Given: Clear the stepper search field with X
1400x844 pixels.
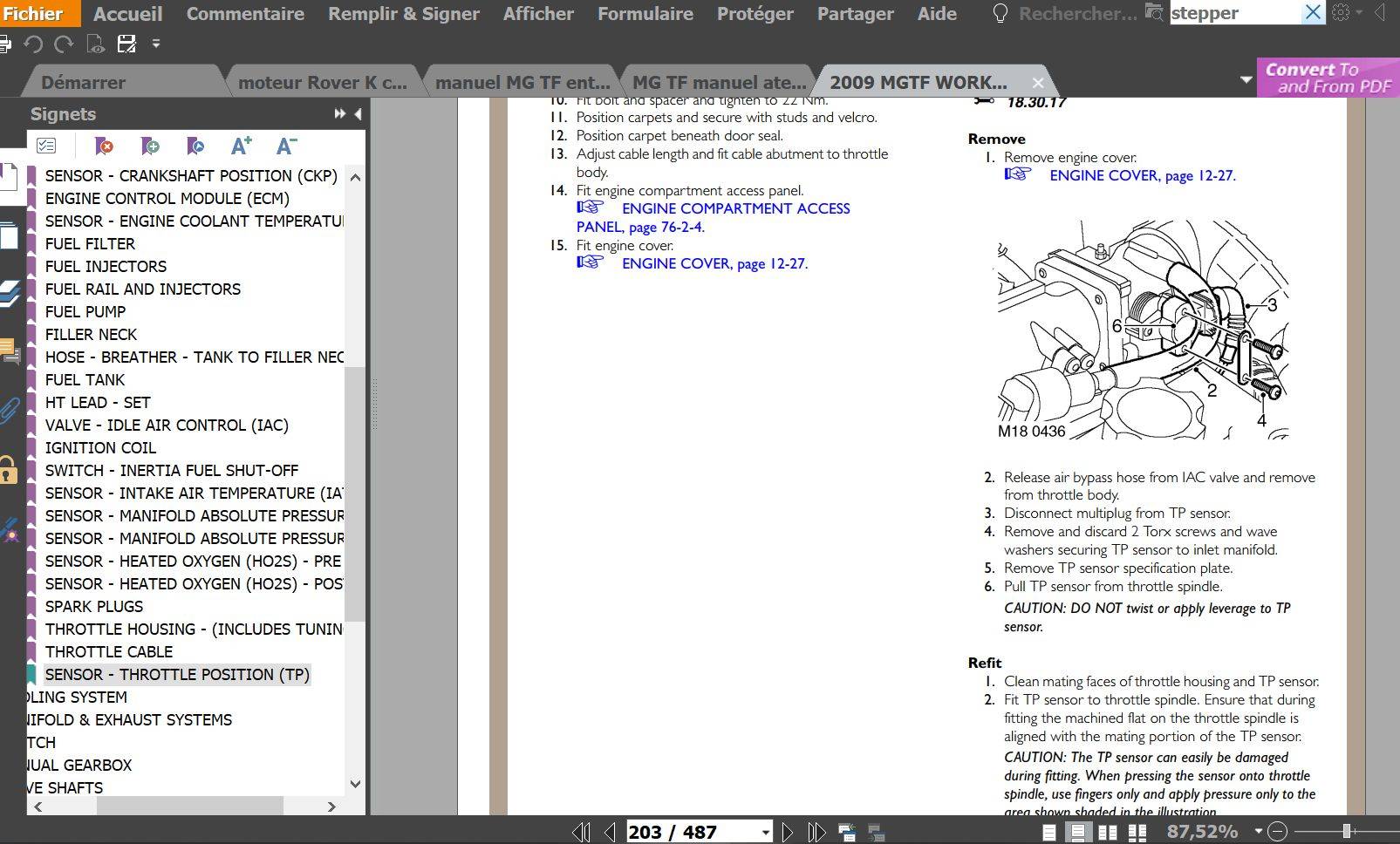Looking at the screenshot, I should coord(1314,13).
